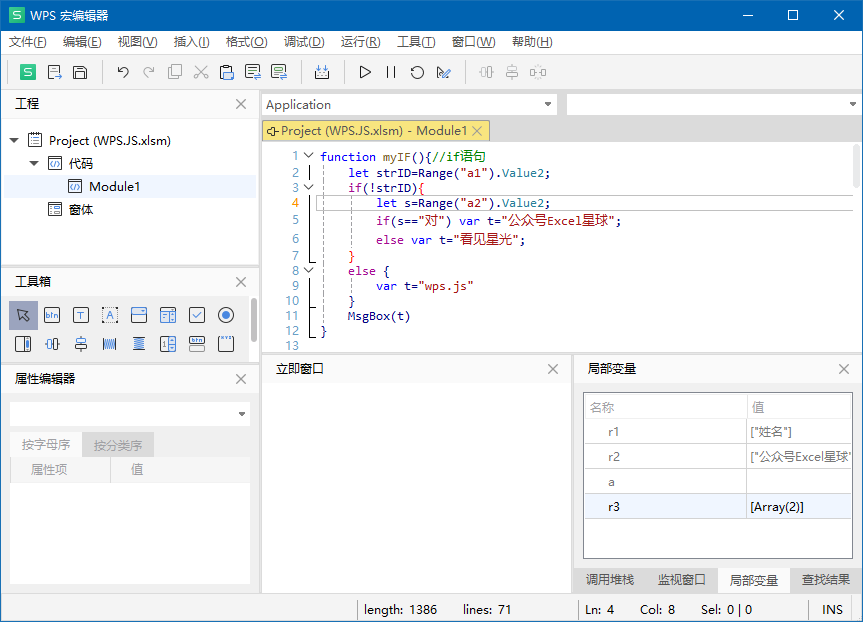Open the Application dropdown list

click(547, 105)
